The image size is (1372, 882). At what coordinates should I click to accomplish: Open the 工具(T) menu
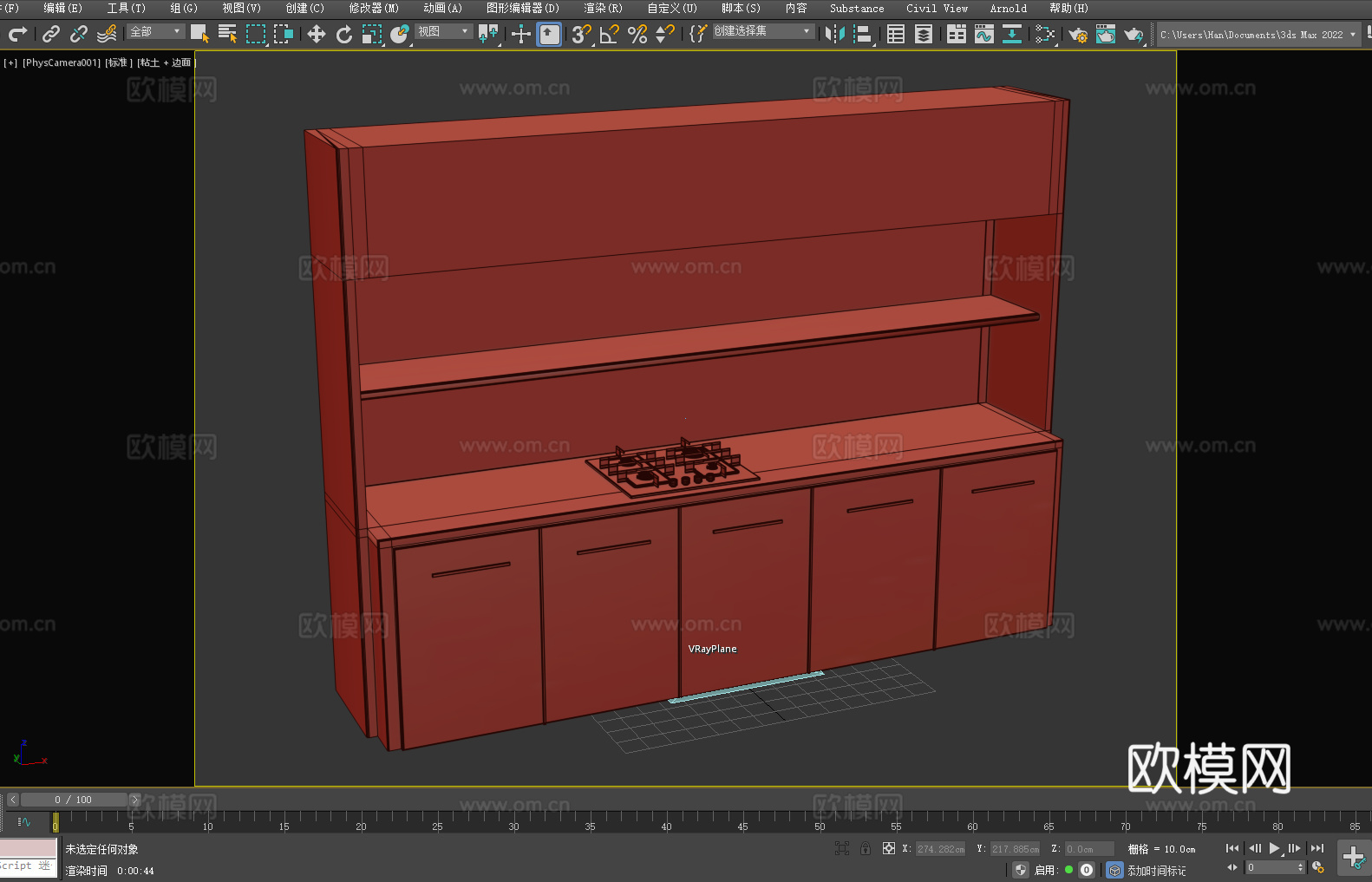tap(126, 8)
